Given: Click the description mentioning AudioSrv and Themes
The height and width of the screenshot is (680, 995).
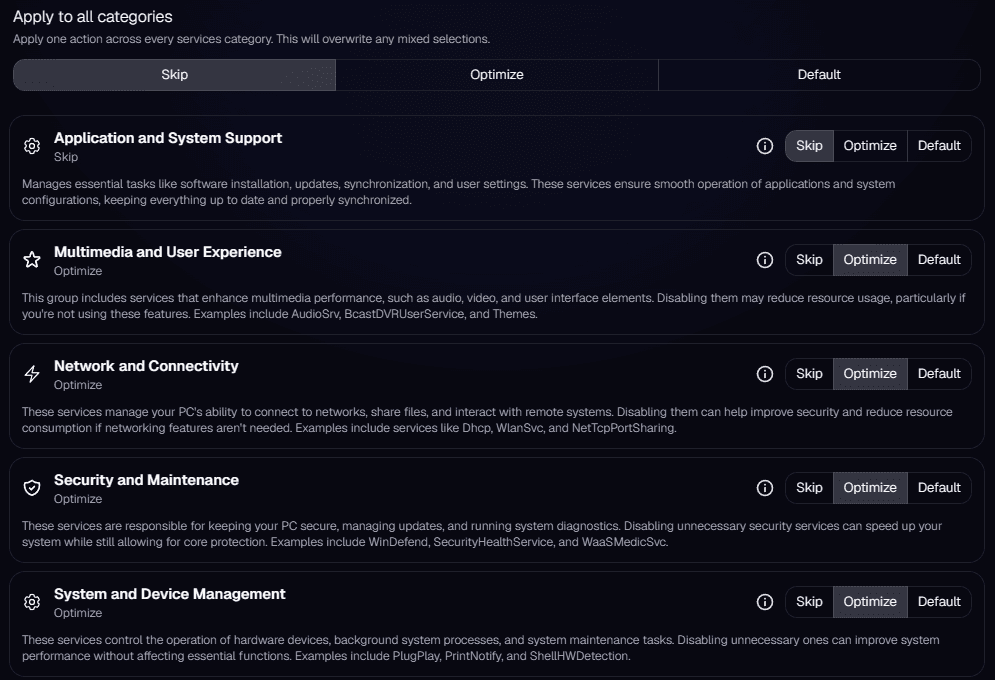Looking at the screenshot, I should click(494, 306).
